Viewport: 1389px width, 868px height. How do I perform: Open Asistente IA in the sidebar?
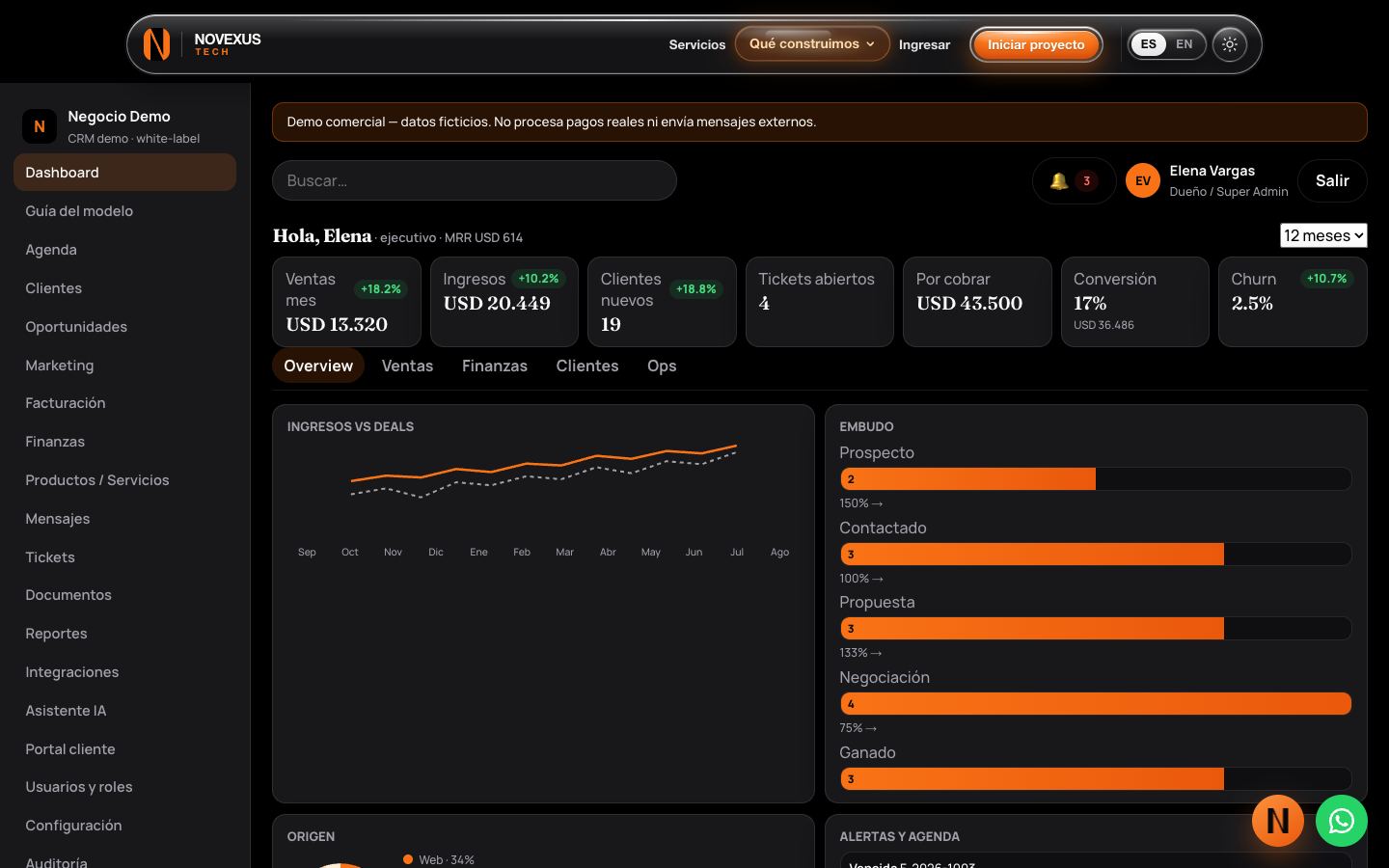[124, 711]
